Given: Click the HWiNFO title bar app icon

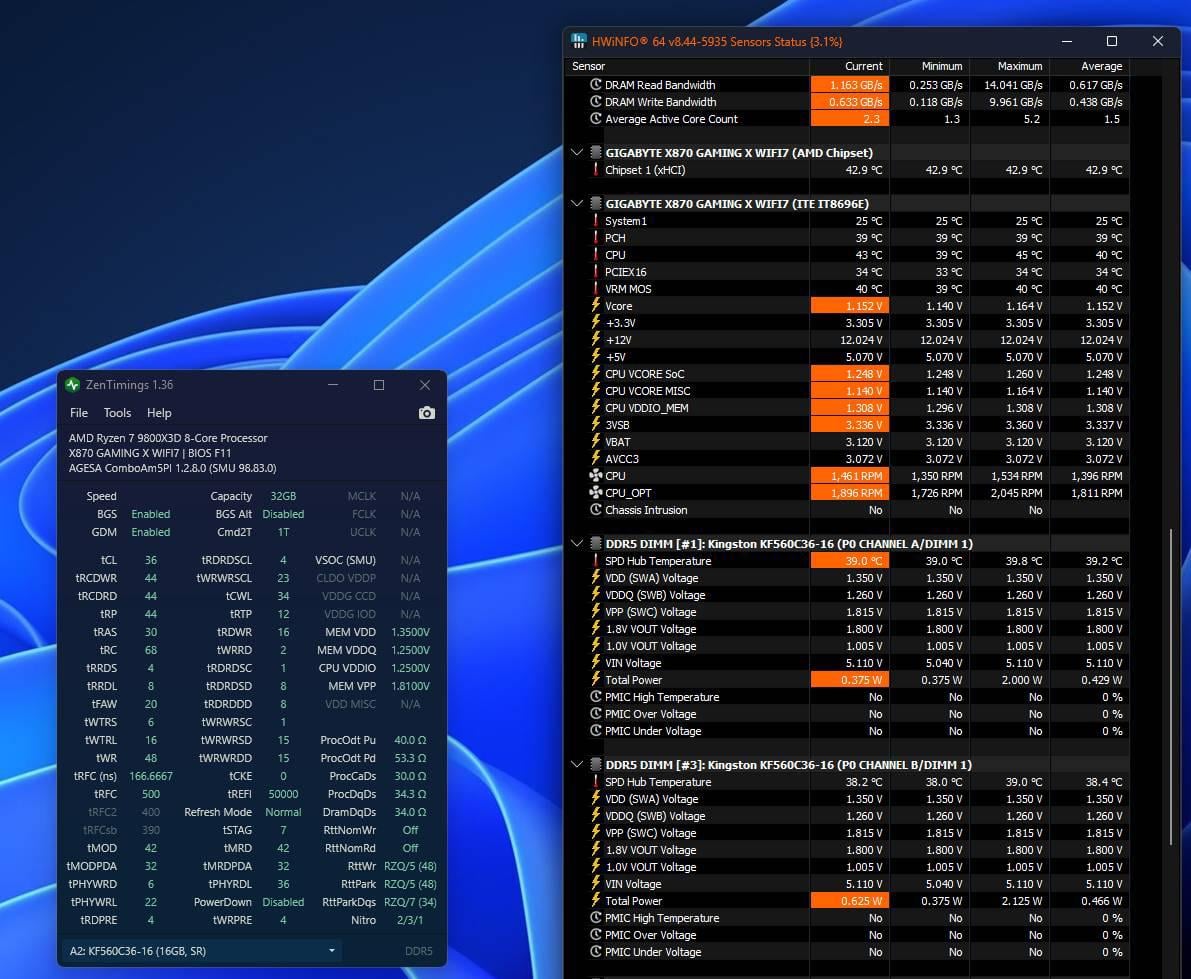Looking at the screenshot, I should [x=579, y=42].
